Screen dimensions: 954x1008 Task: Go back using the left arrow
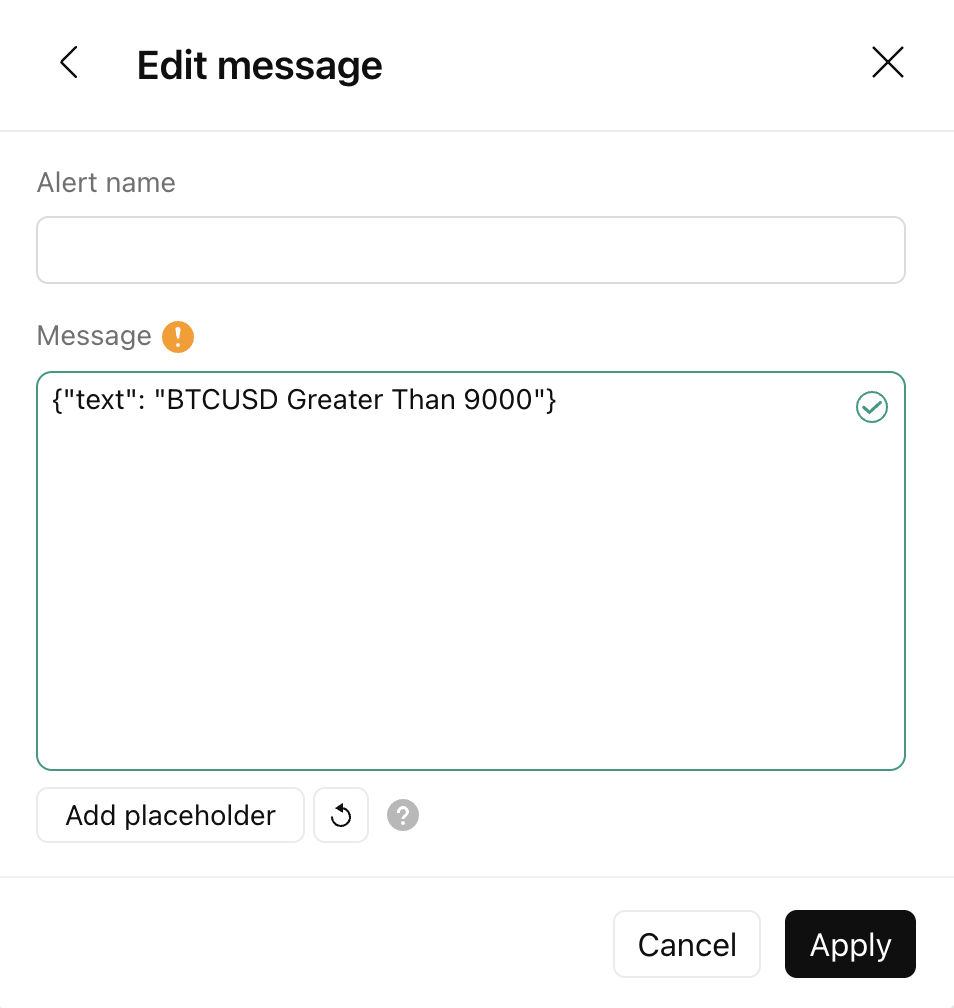coord(69,62)
